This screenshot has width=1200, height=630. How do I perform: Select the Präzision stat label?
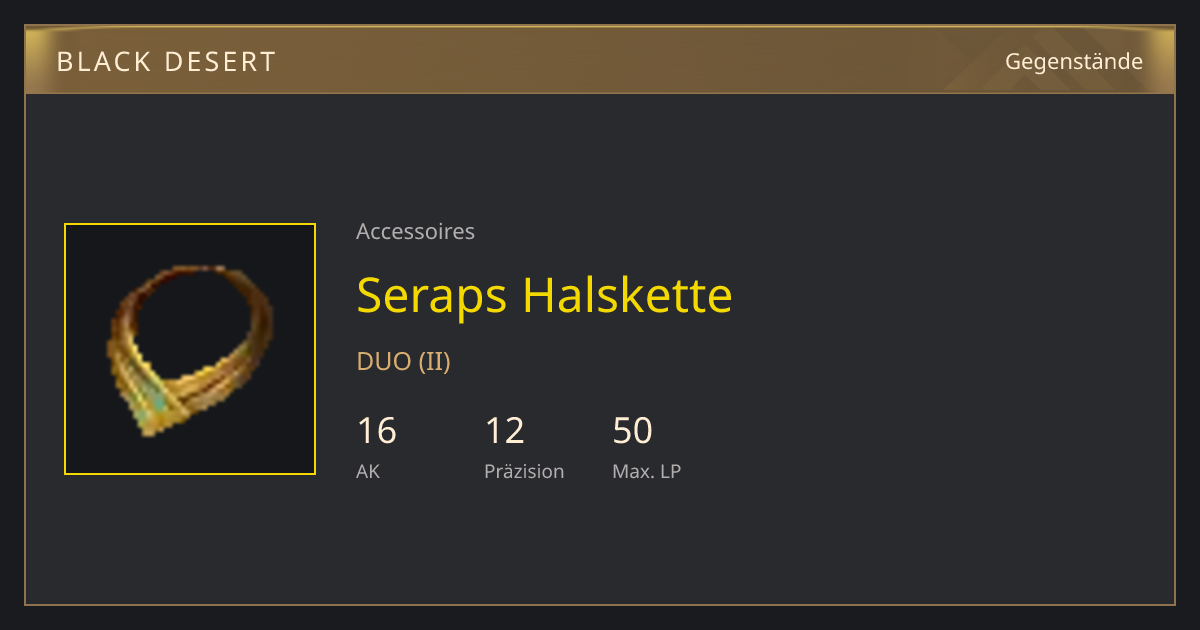click(524, 471)
